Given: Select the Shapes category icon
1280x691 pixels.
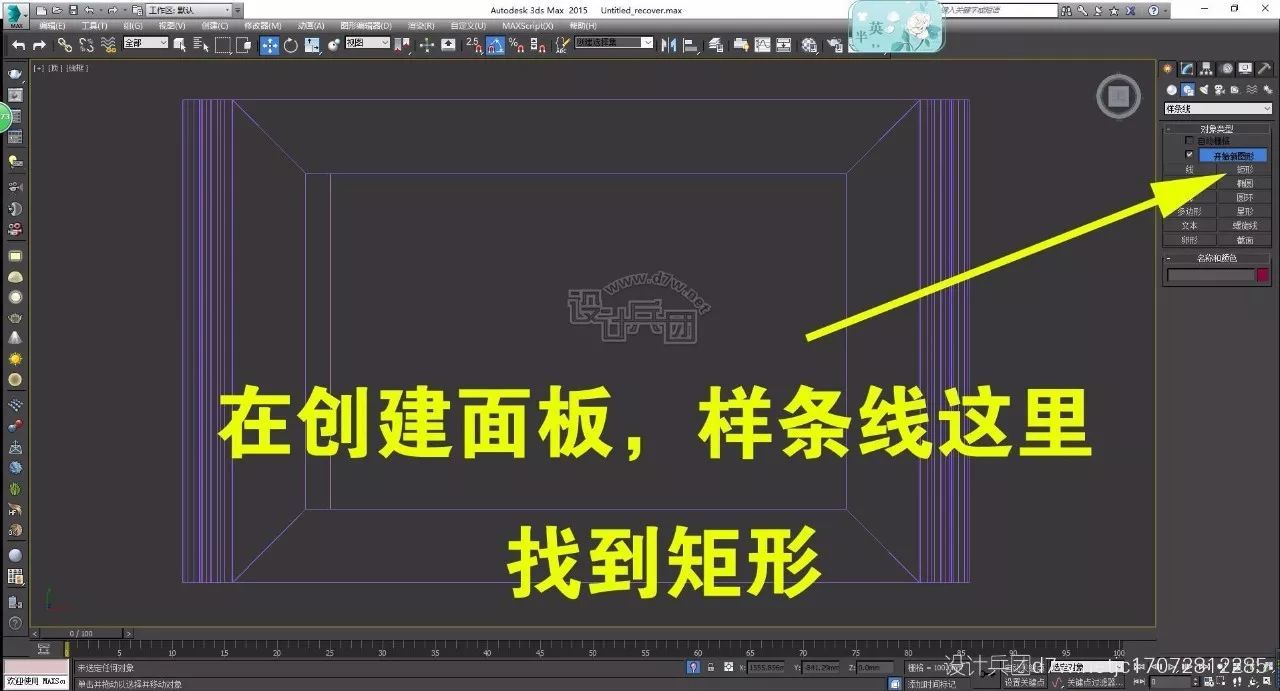Looking at the screenshot, I should pos(1188,89).
